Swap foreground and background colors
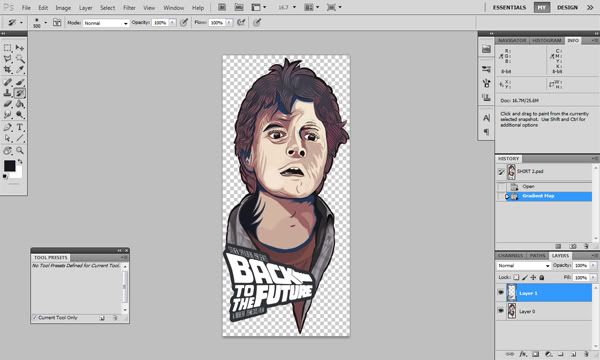 (x=20, y=161)
